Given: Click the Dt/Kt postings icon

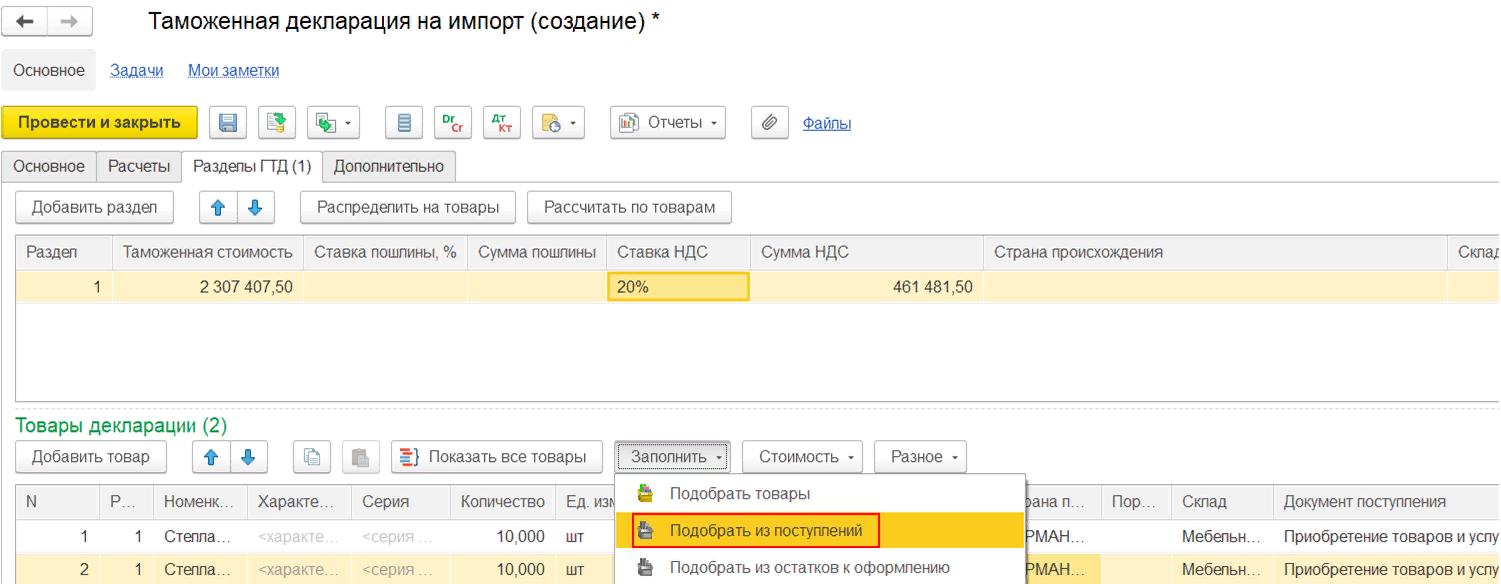Looking at the screenshot, I should pos(501,123).
